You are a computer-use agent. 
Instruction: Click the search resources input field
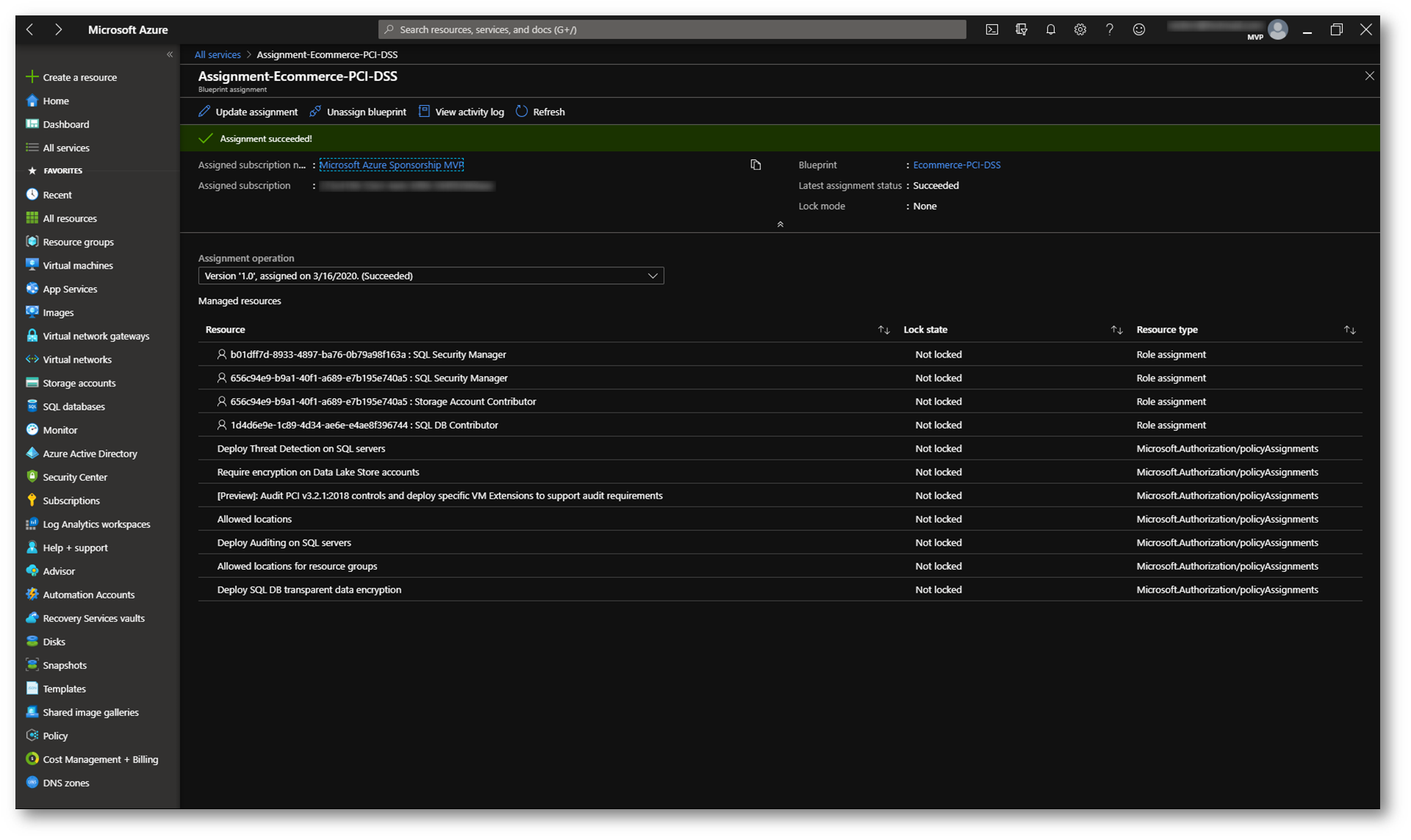point(672,29)
